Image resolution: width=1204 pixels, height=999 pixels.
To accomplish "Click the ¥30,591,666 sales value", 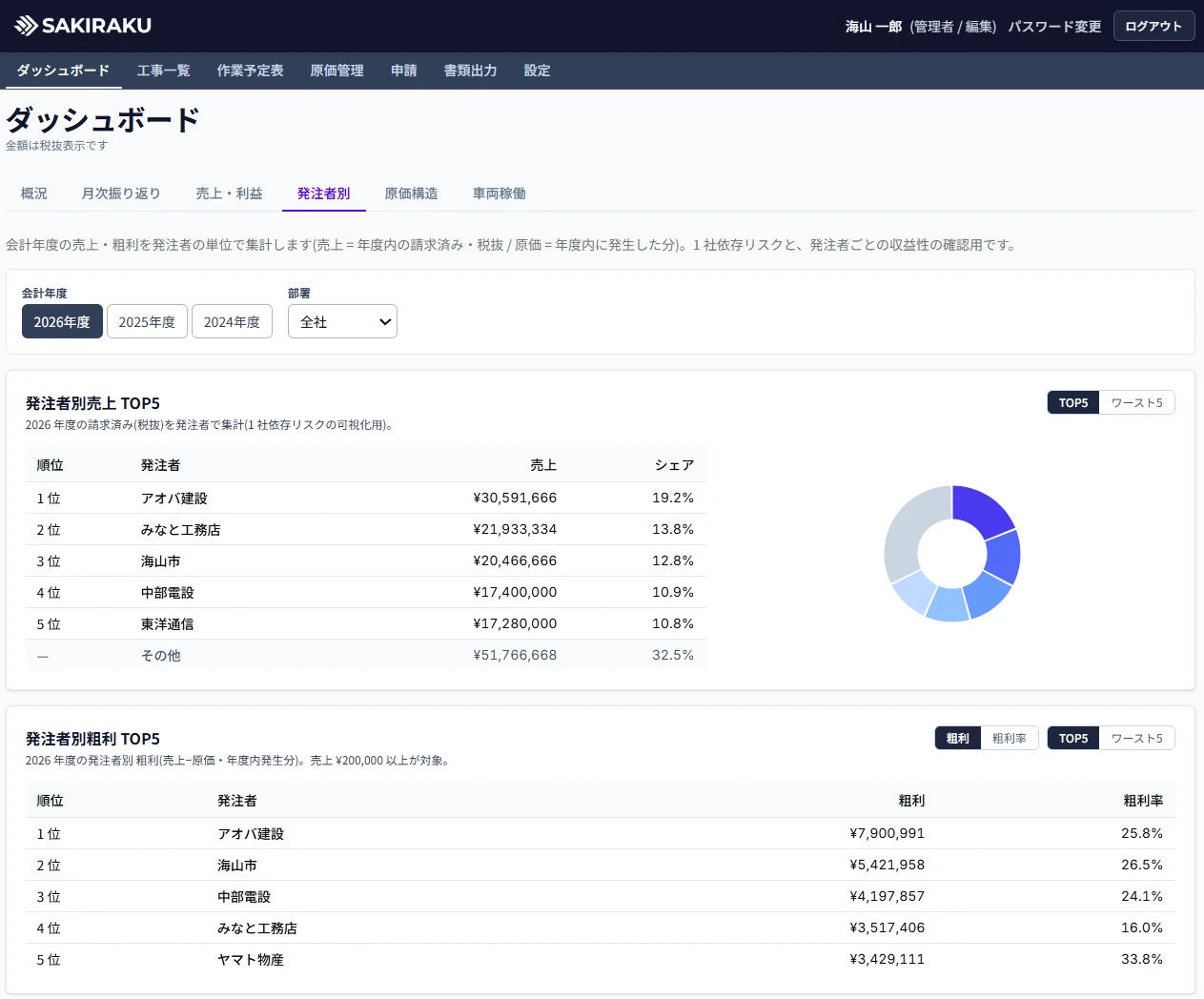I will (515, 498).
